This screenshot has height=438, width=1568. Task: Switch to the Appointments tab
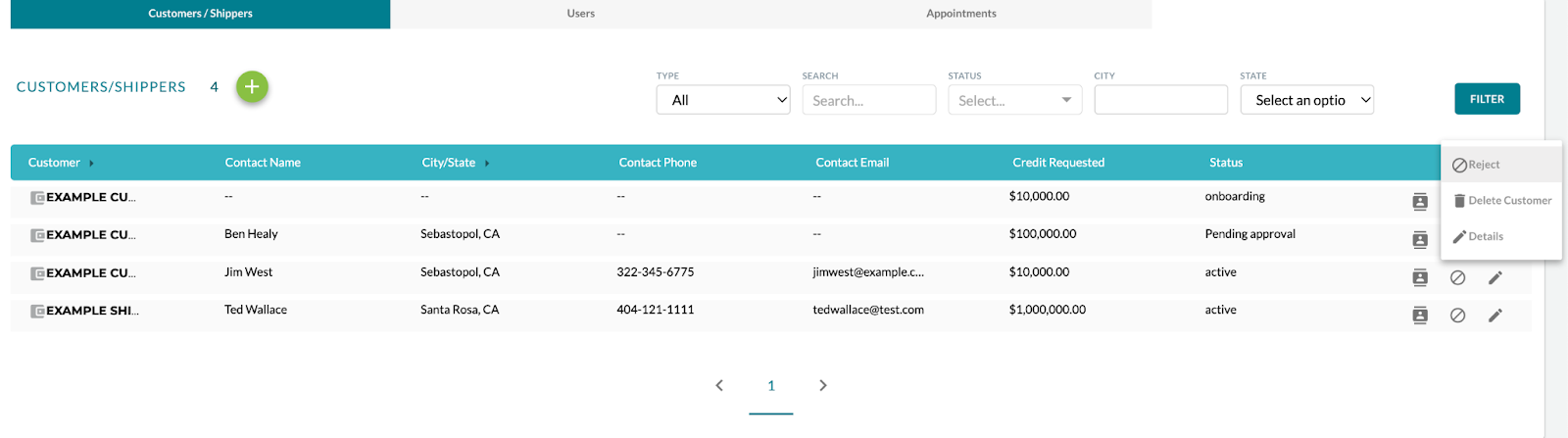[960, 14]
